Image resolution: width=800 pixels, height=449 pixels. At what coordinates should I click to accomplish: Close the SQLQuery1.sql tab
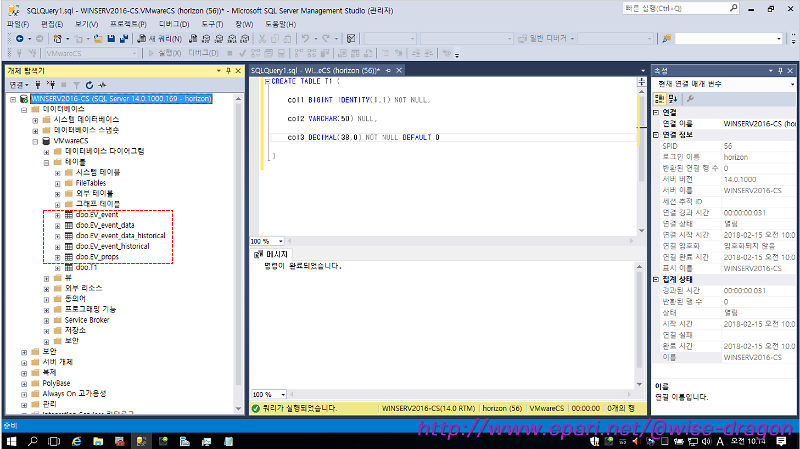399,70
